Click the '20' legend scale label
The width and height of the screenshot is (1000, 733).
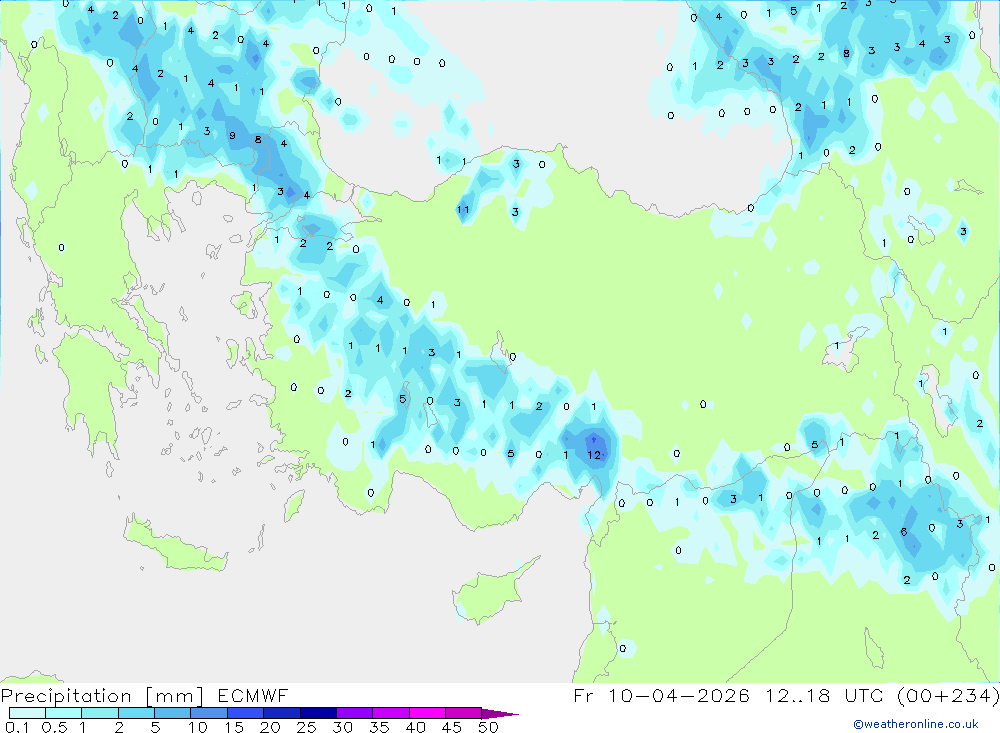270,727
